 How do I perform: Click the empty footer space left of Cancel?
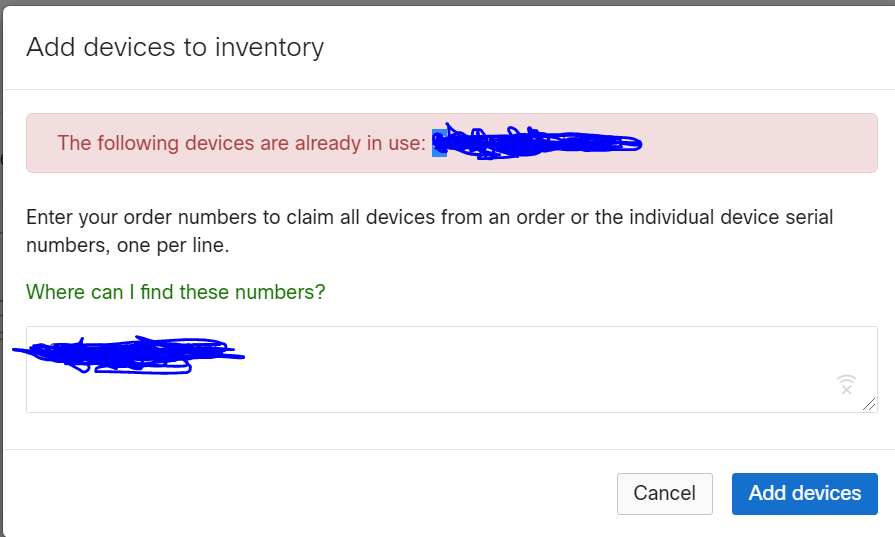coord(308,494)
